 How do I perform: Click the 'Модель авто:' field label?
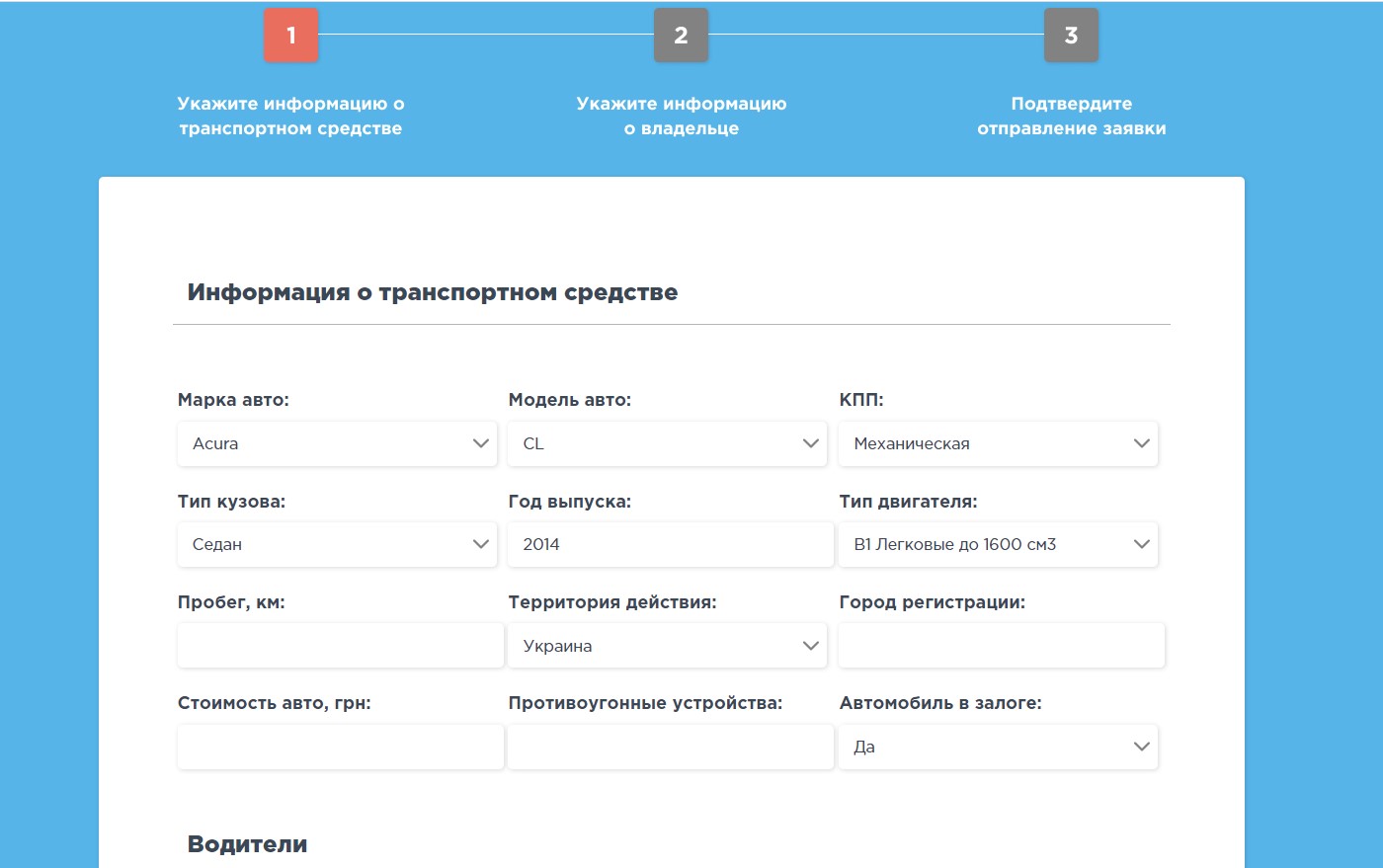[570, 400]
